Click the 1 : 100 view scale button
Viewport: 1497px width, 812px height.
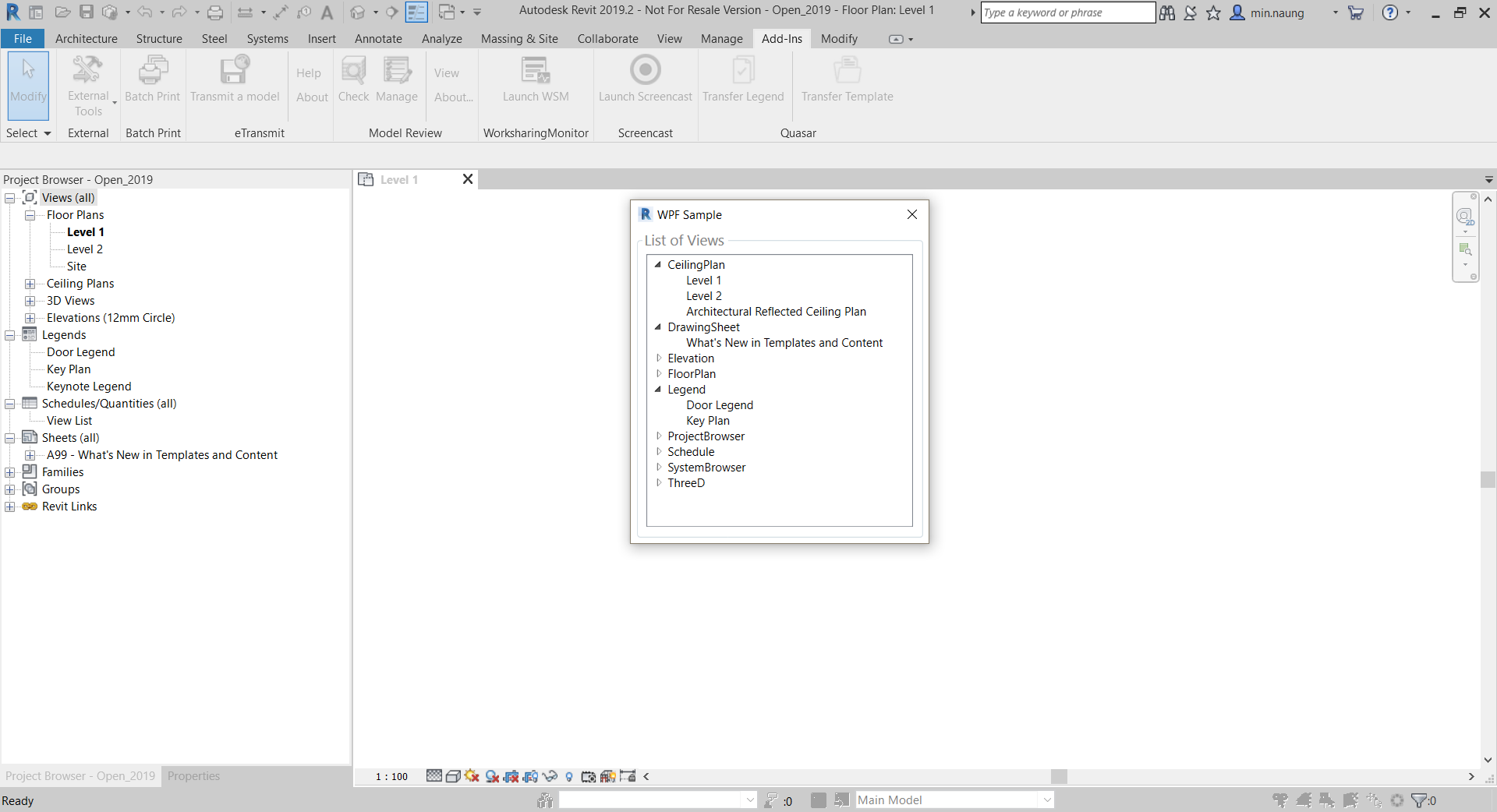click(391, 776)
